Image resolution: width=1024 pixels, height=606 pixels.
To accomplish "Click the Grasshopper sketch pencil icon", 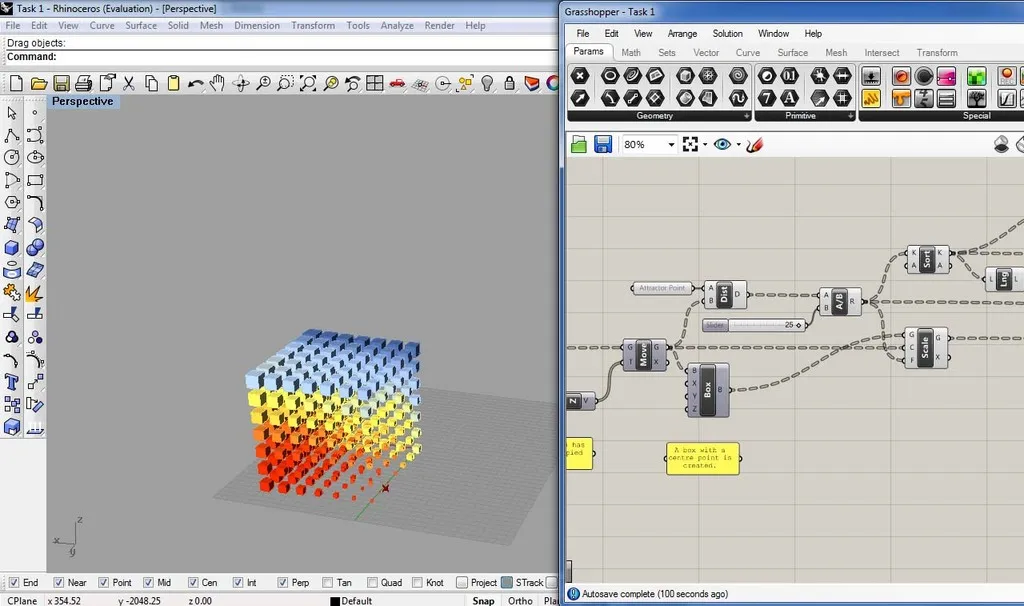I will coord(754,144).
